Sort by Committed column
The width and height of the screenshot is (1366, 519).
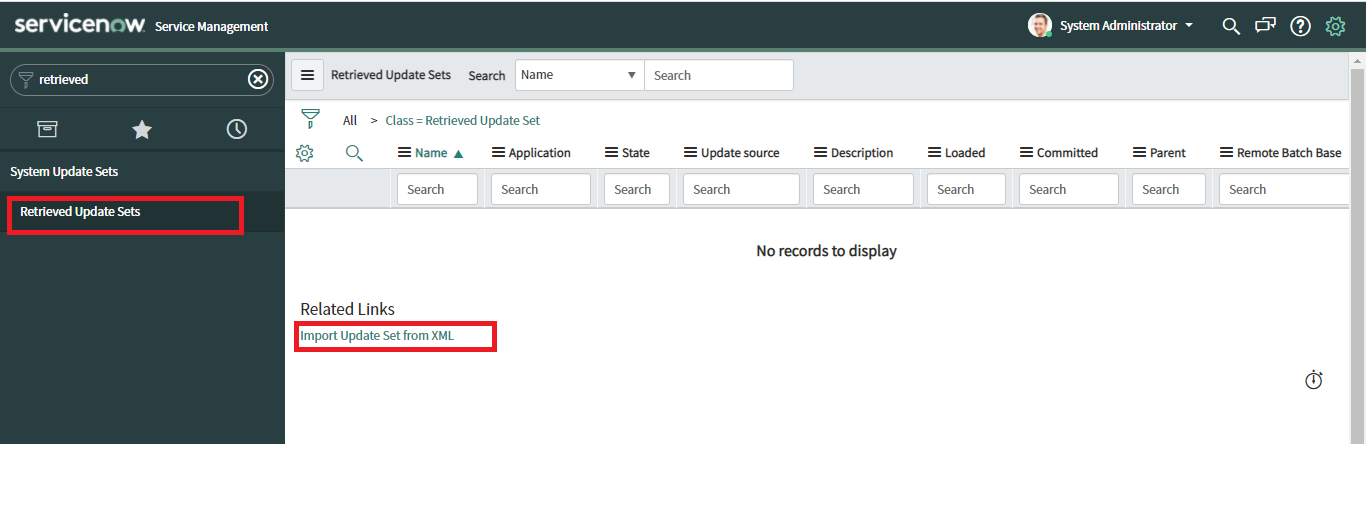(x=1067, y=153)
